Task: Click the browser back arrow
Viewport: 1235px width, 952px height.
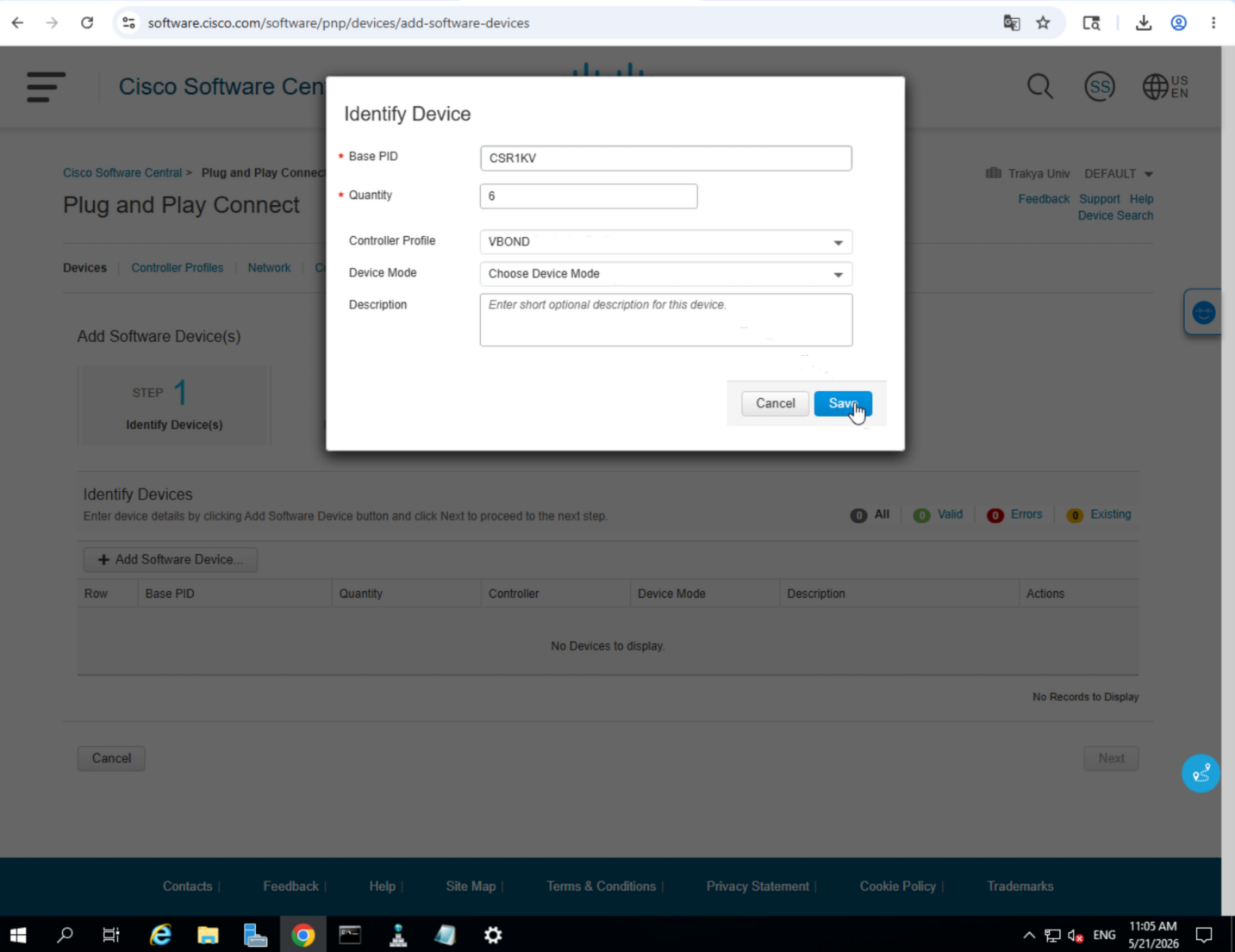Action: tap(18, 23)
